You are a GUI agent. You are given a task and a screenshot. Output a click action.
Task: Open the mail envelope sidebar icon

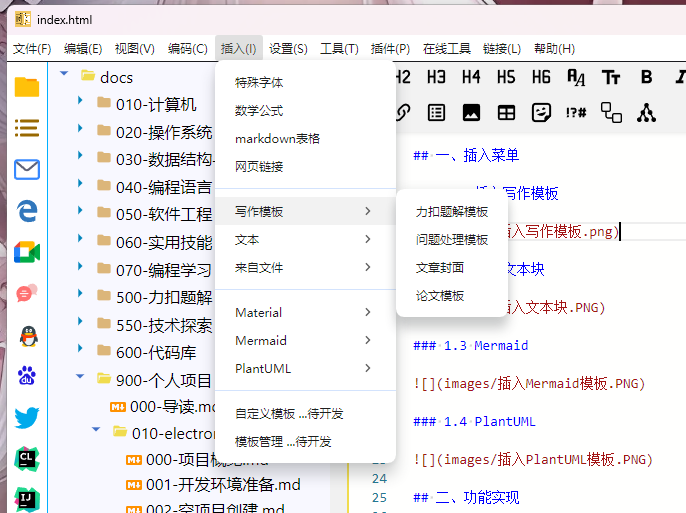(x=27, y=169)
